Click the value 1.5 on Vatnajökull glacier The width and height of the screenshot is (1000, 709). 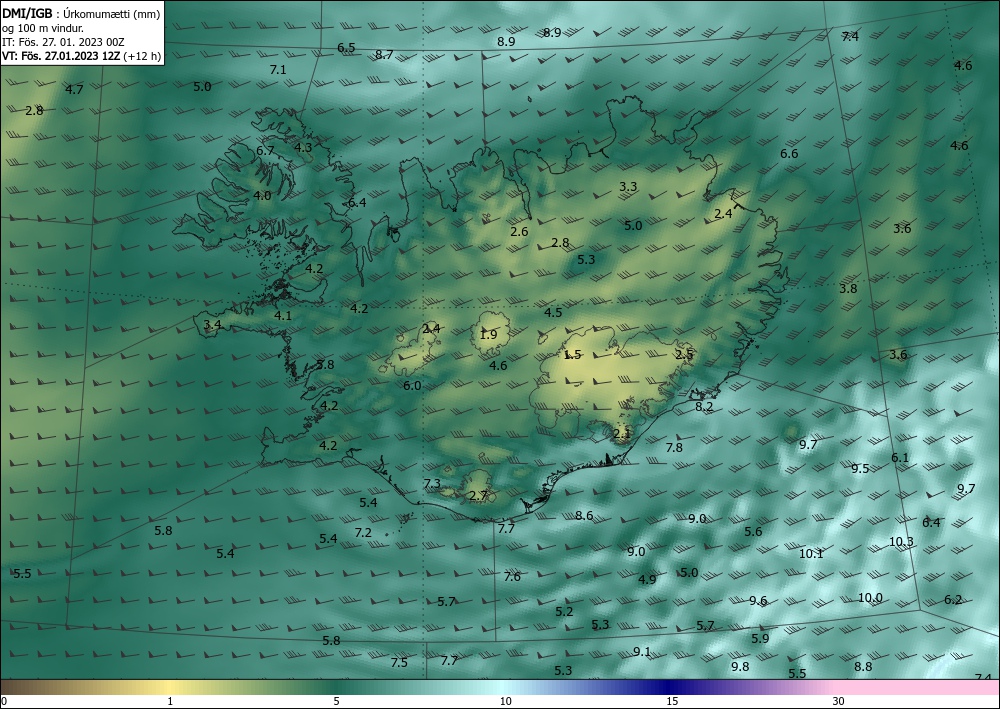[x=572, y=355]
